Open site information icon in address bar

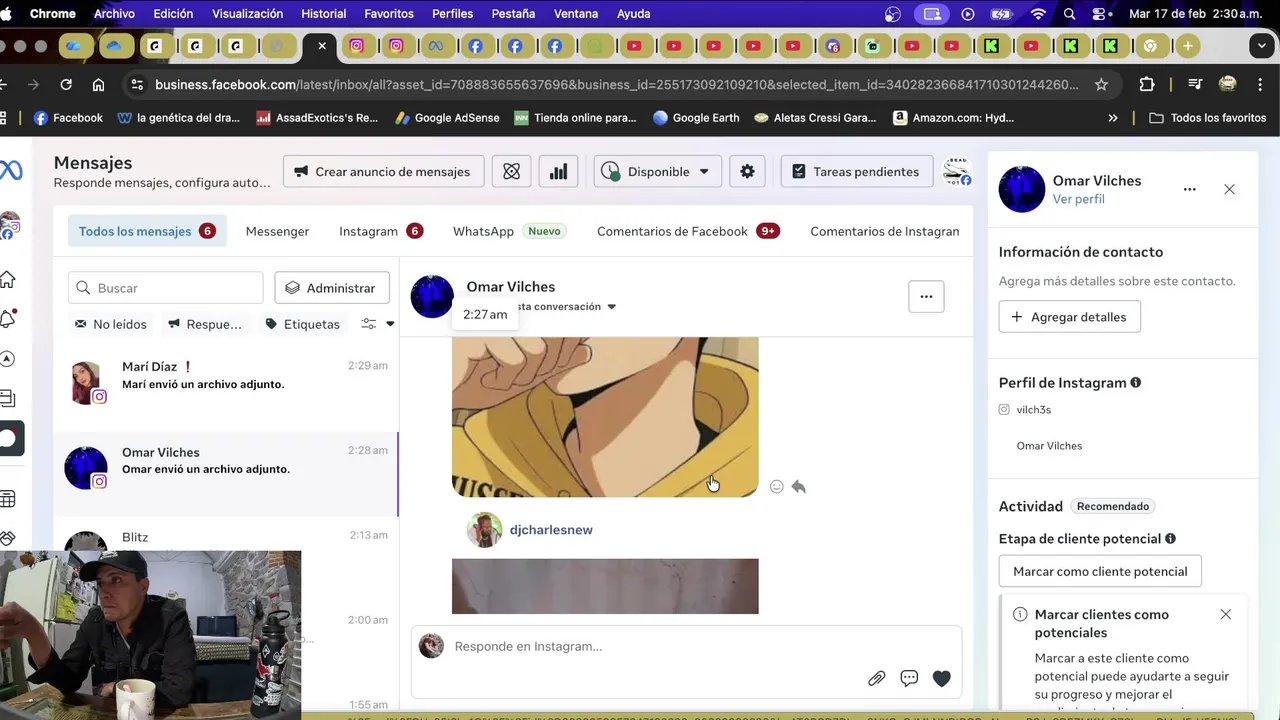coord(137,85)
